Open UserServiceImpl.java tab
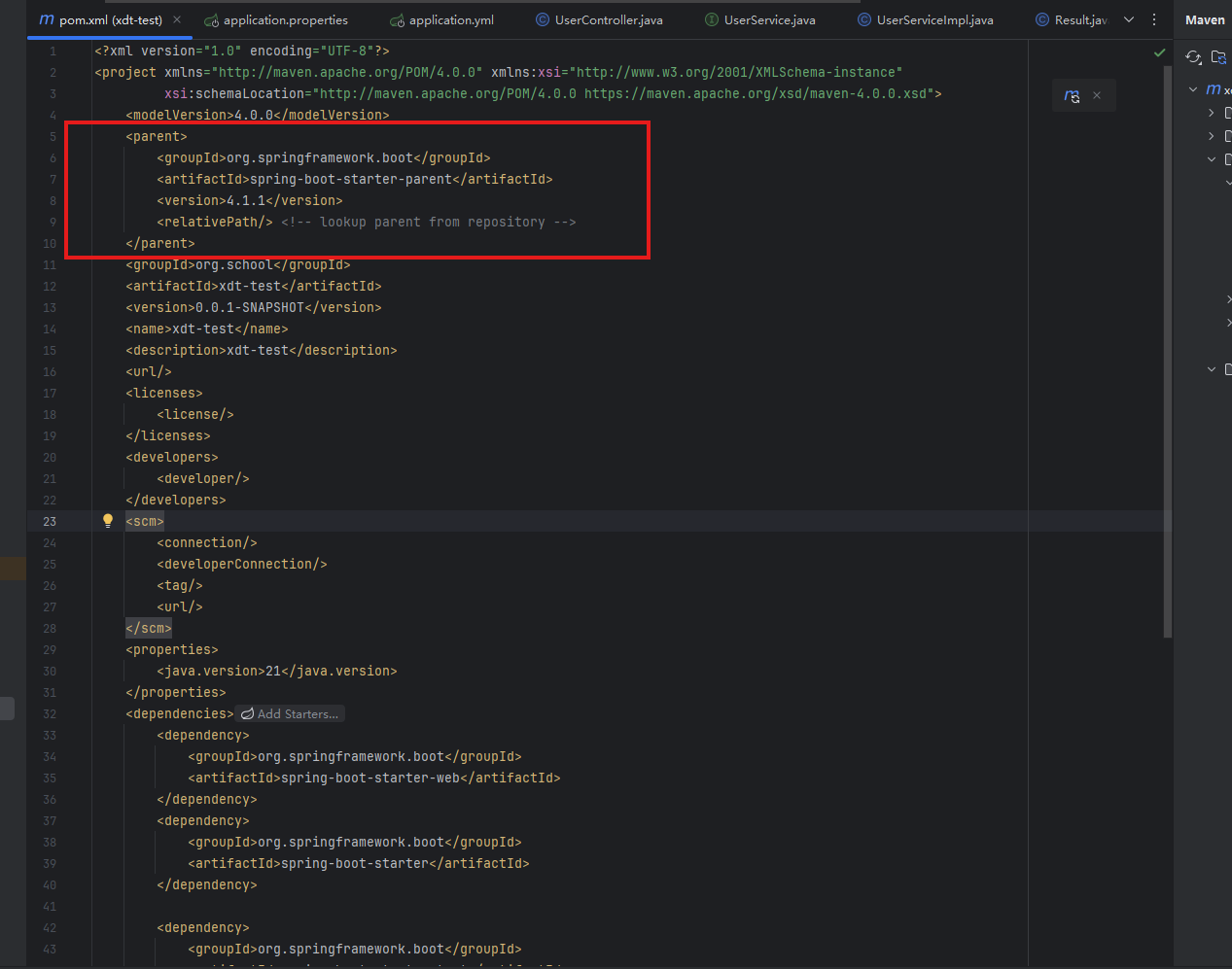Viewport: 1232px width, 969px height. (x=926, y=19)
